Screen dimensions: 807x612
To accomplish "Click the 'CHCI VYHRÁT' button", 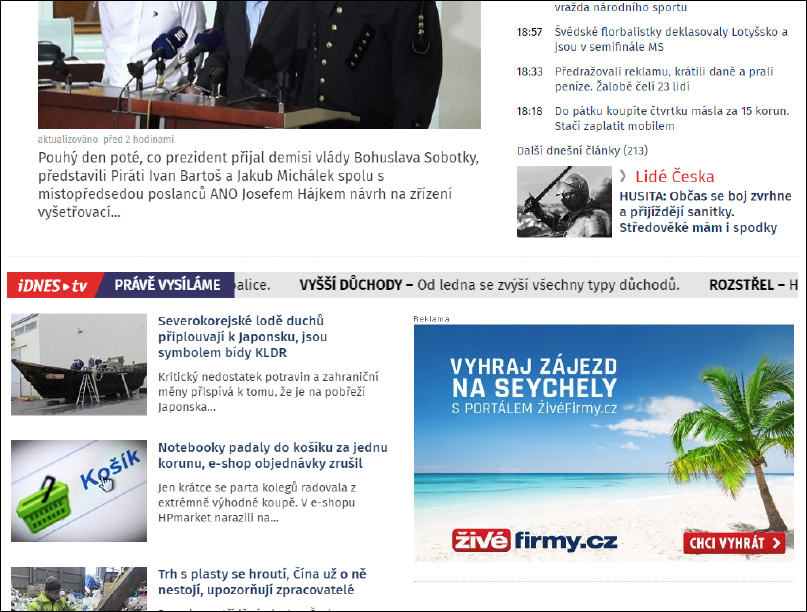I will [x=734, y=543].
